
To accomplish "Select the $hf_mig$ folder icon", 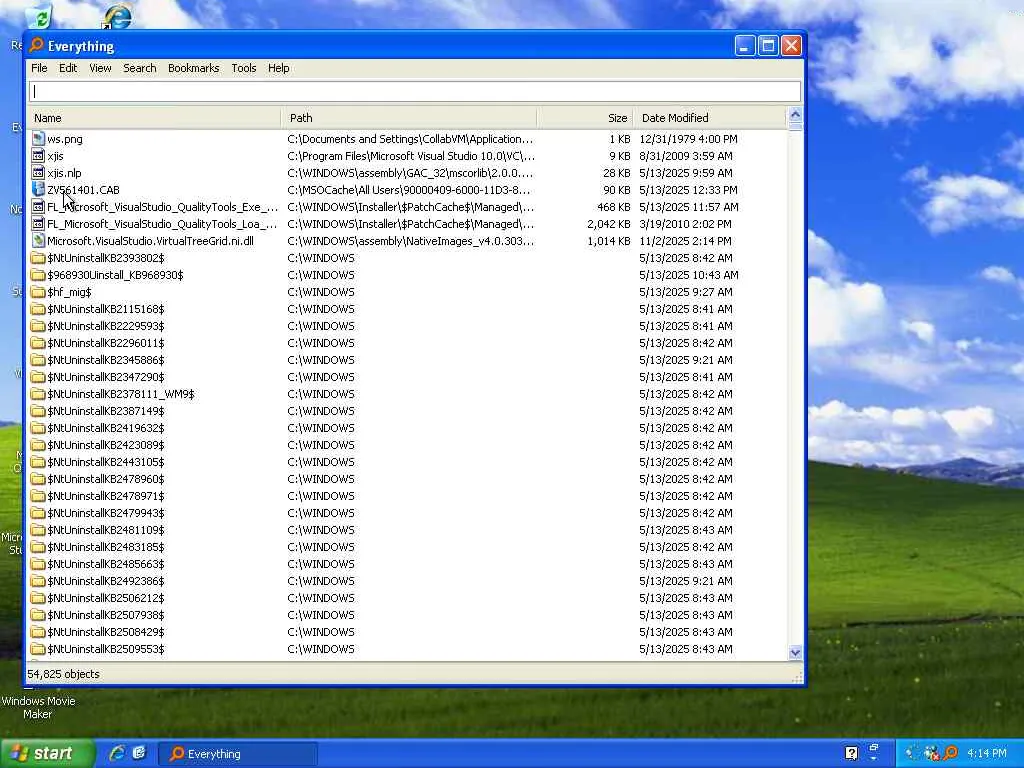I will [38, 291].
